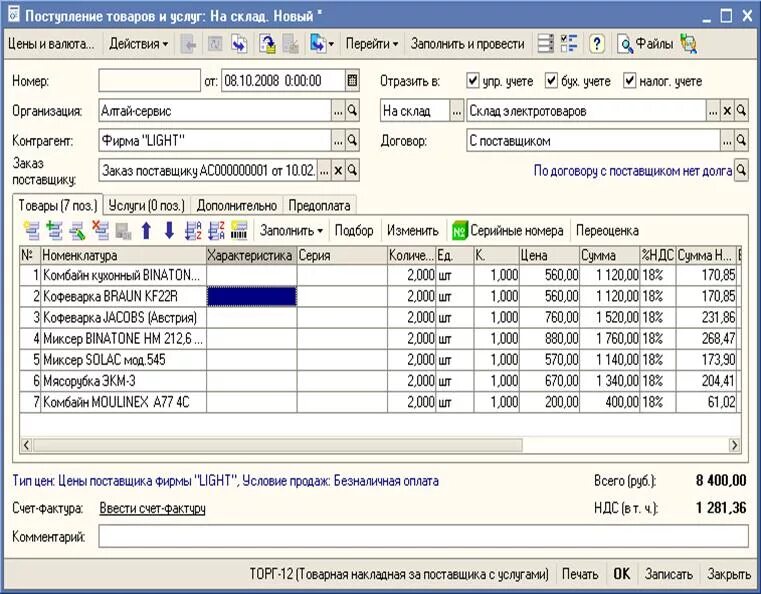Click the icon right of Файлы in toolbar
This screenshot has height=594, width=761.
coord(689,44)
